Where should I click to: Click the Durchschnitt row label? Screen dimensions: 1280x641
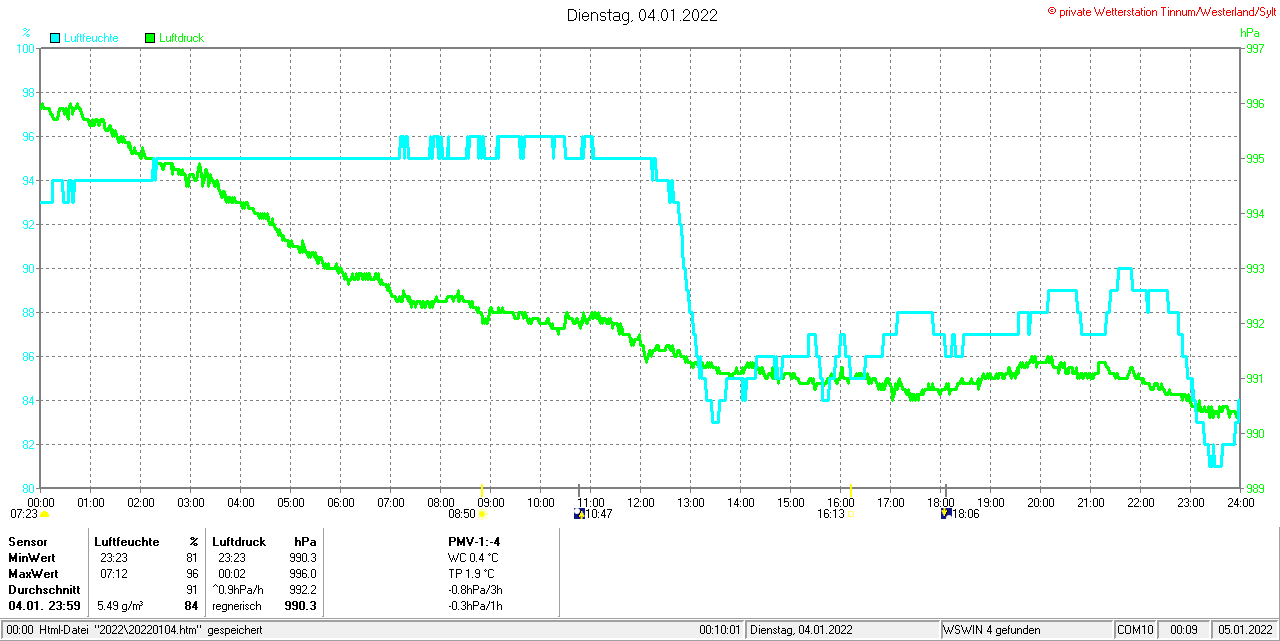coord(44,590)
